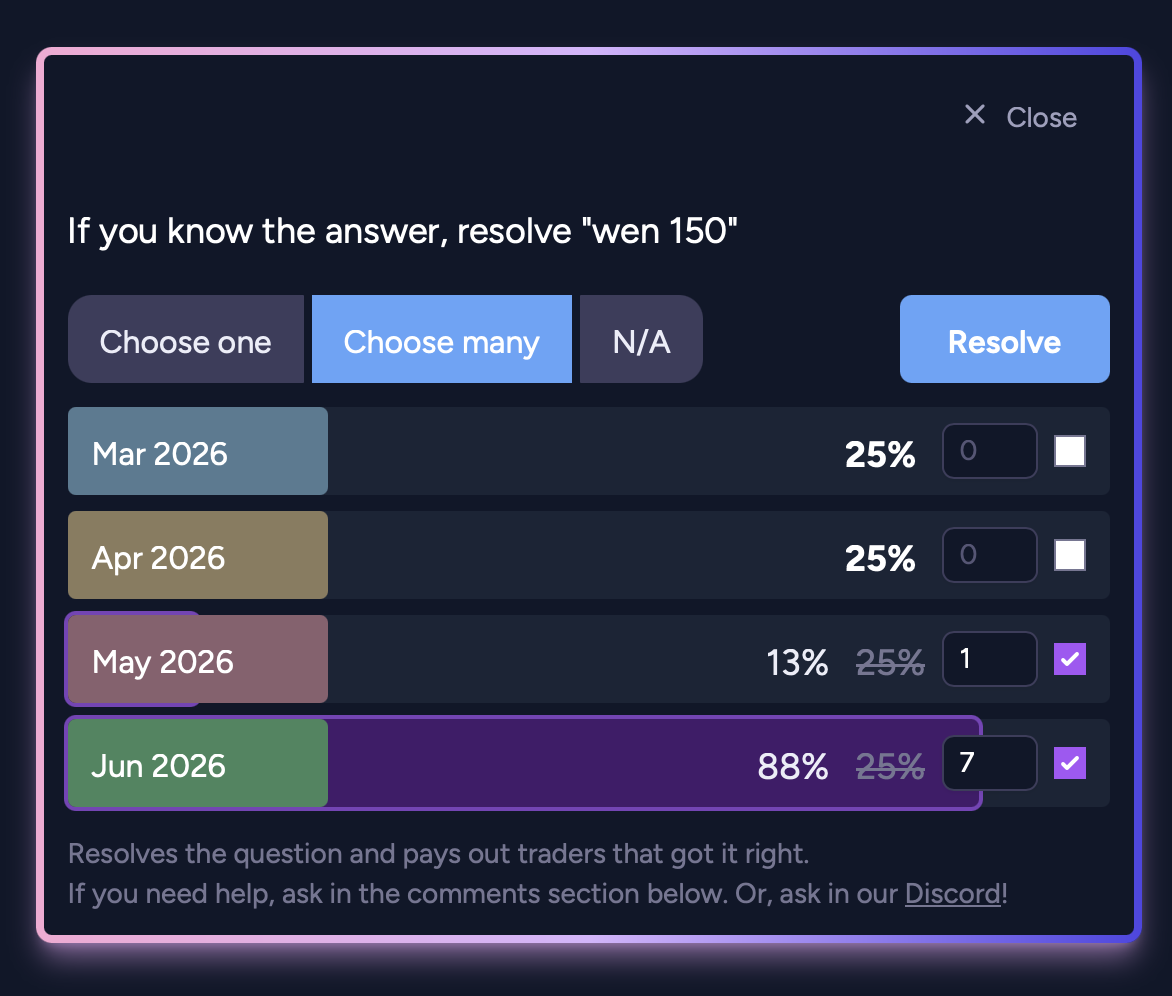1172x996 pixels.
Task: Select the "Choose one" resolution mode
Action: pyautogui.click(x=185, y=342)
